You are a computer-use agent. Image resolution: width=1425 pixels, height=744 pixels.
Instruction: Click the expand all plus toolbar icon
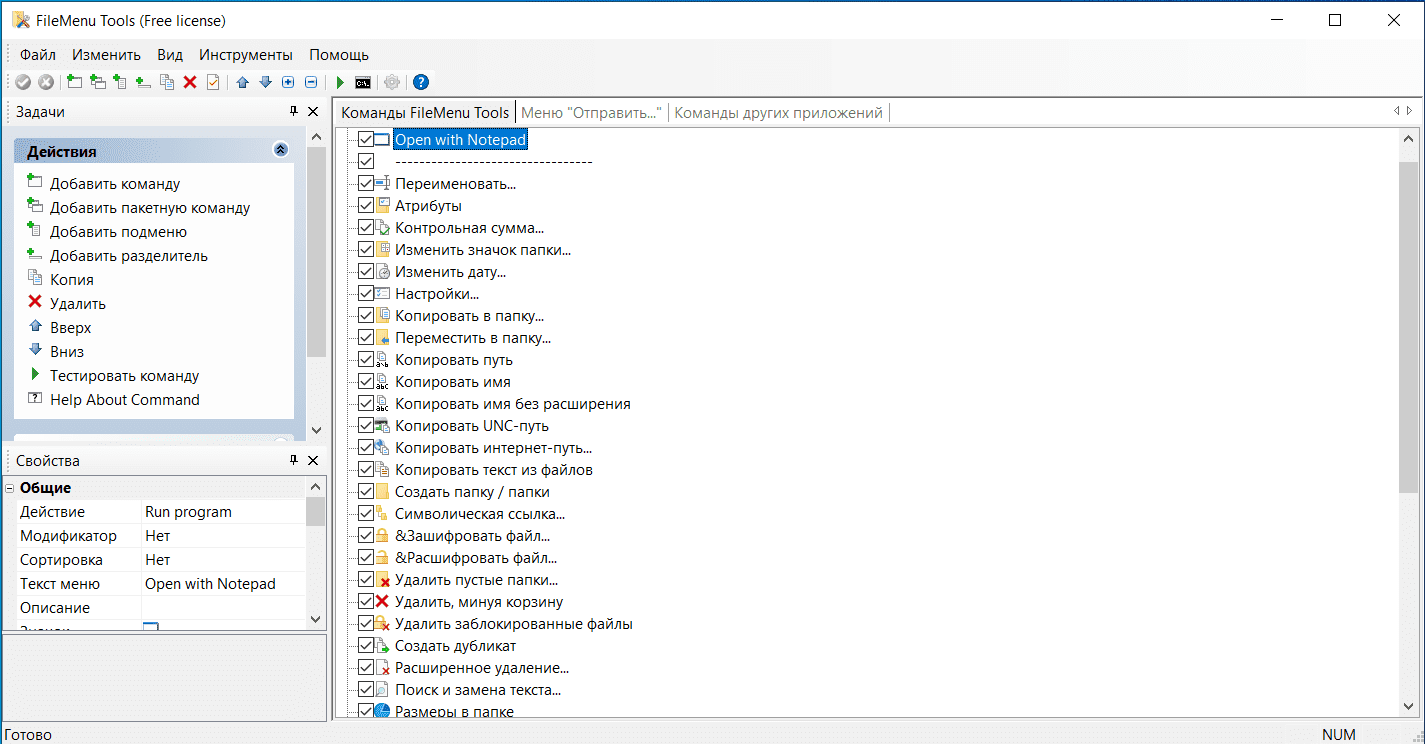point(288,82)
